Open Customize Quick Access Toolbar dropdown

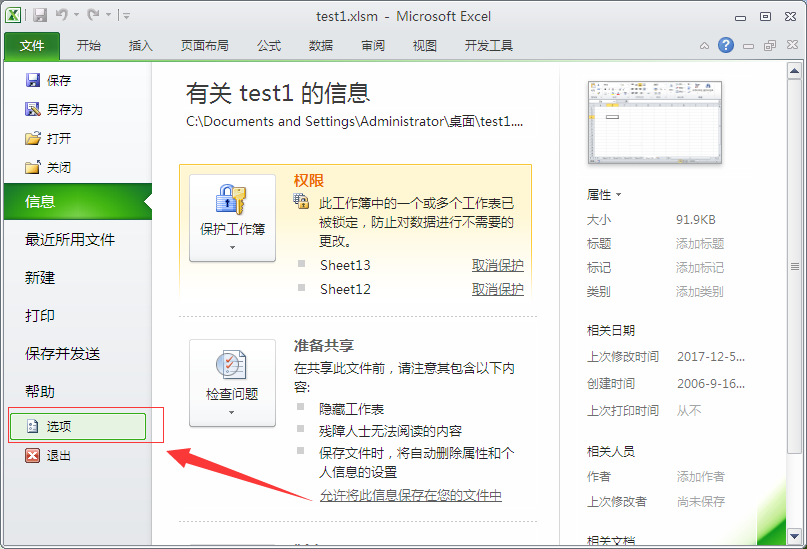point(127,16)
